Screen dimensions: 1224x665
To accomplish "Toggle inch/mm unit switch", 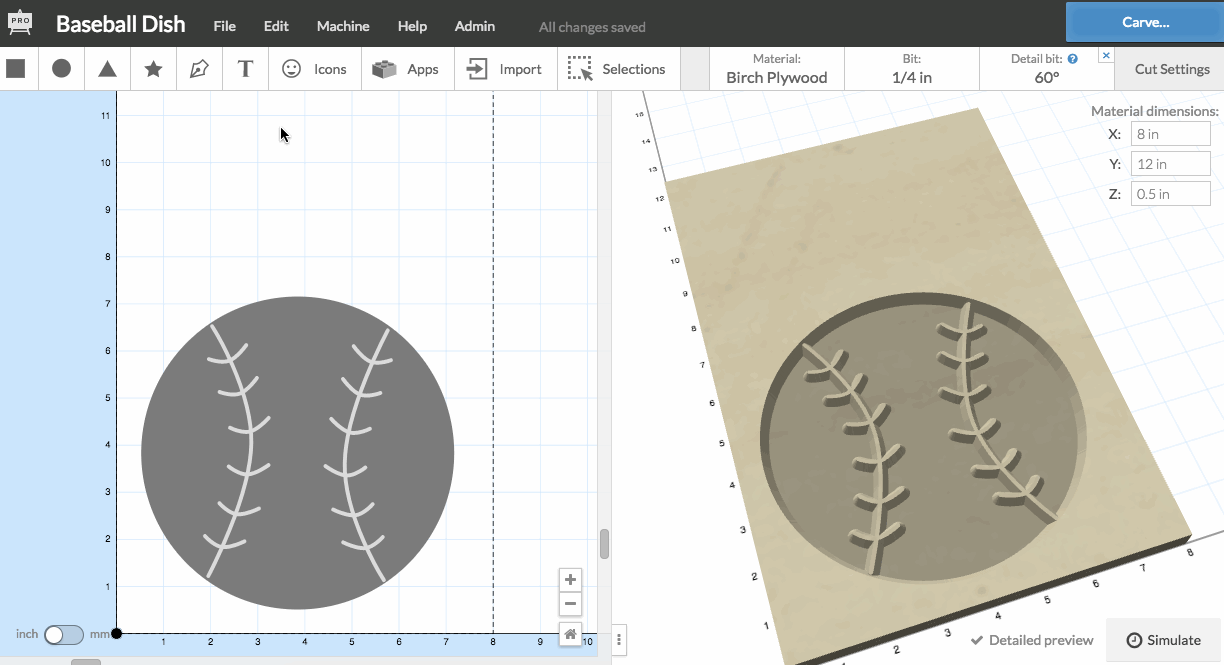I will click(x=63, y=634).
